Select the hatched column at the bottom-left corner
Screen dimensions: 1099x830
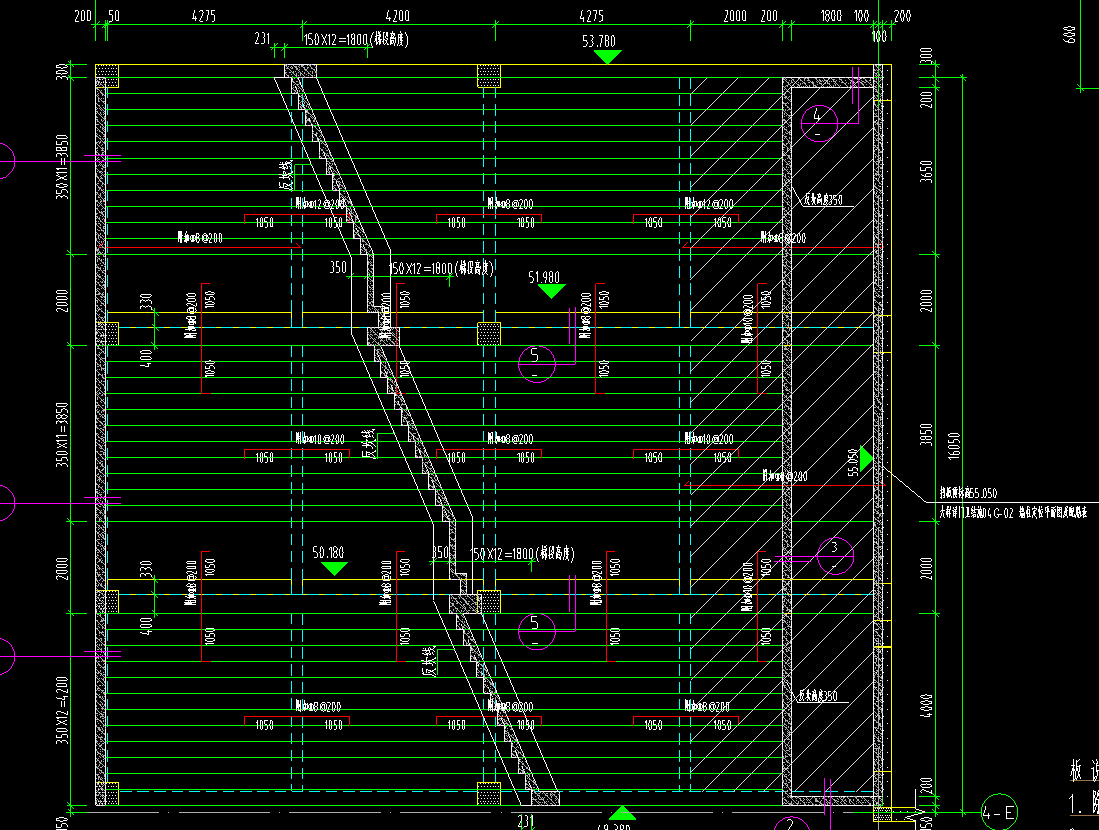(107, 794)
